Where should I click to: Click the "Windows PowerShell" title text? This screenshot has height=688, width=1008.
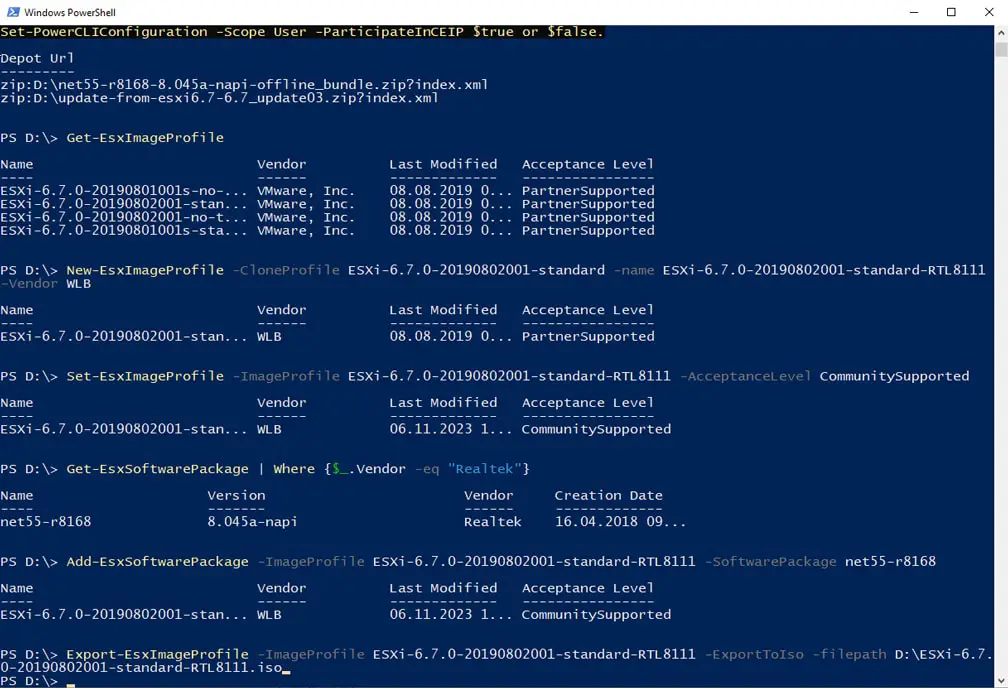coord(70,12)
